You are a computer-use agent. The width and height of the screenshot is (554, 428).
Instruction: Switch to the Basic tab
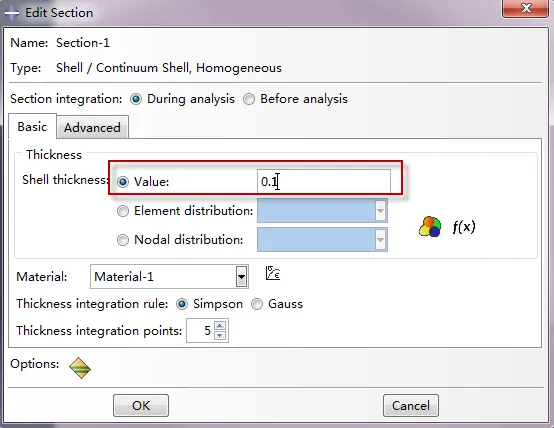32,127
